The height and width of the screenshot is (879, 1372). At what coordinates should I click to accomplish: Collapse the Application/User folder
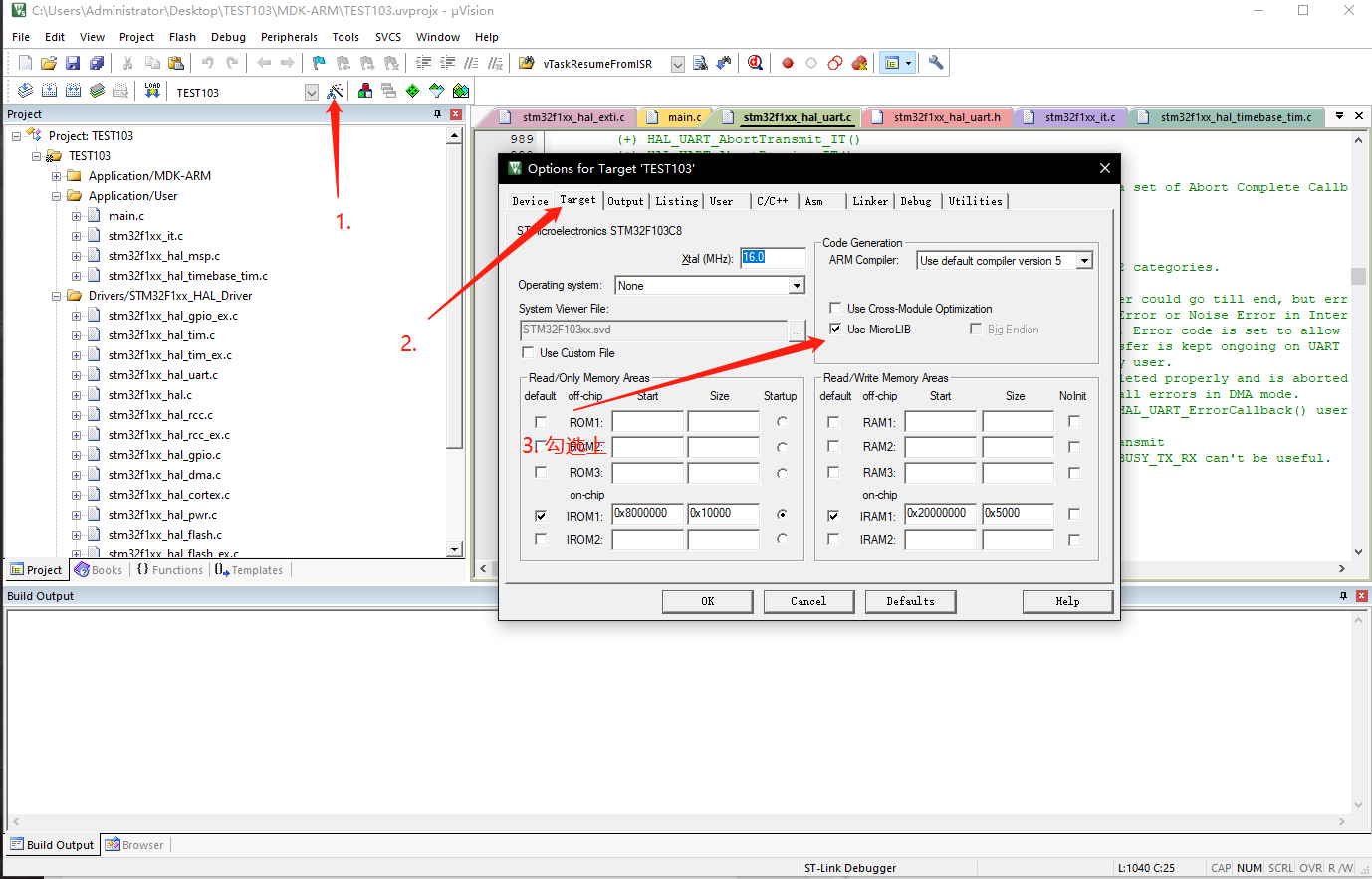click(x=57, y=196)
